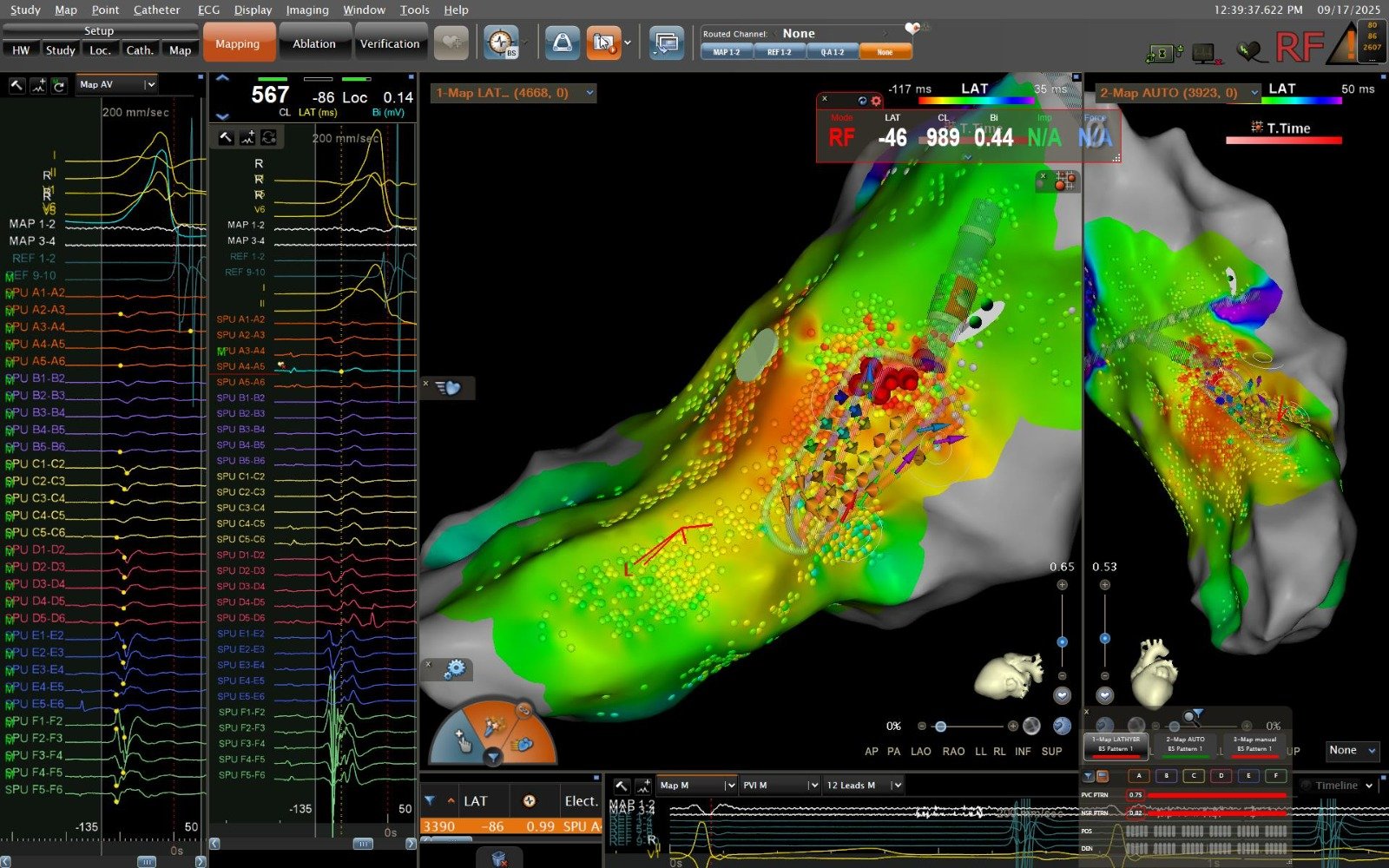Image resolution: width=1389 pixels, height=868 pixels.
Task: Click the orange point acquisition icon
Action: tap(602, 43)
